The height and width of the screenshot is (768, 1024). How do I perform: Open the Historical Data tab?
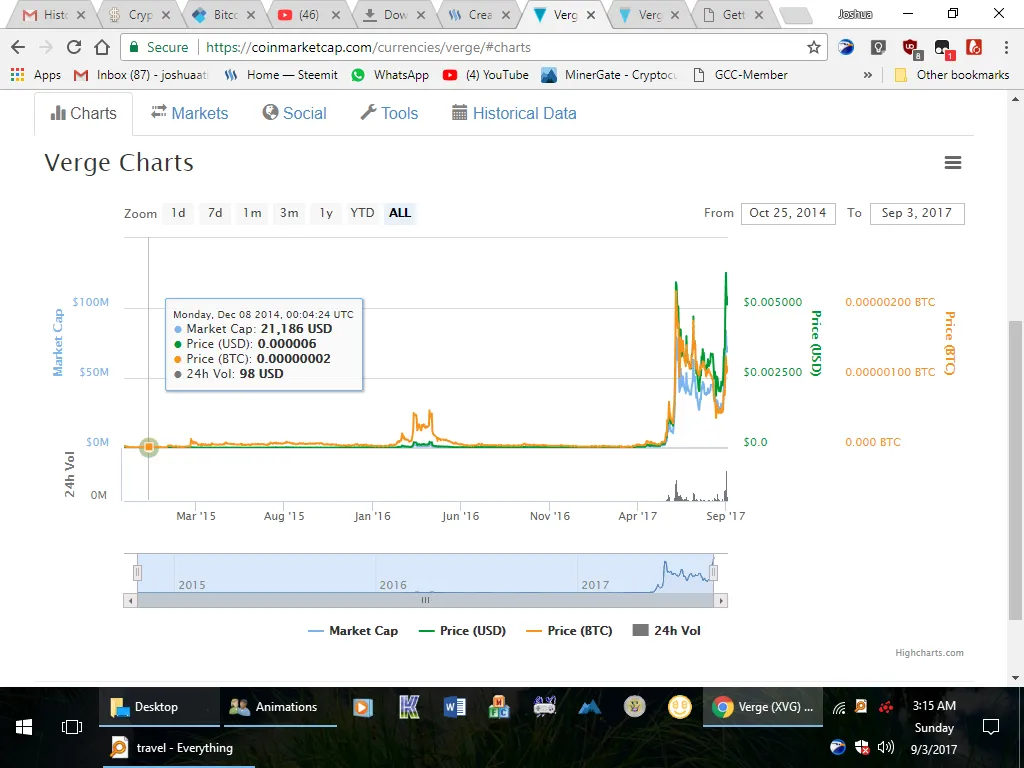[514, 113]
